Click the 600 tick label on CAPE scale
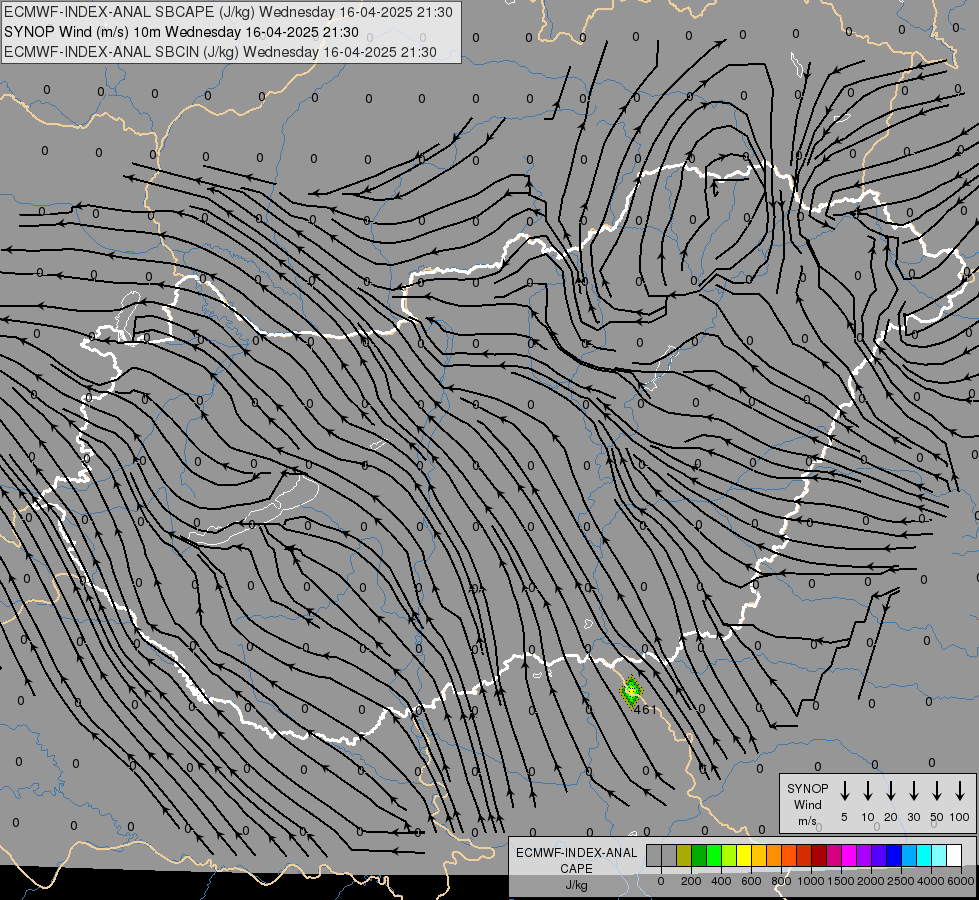This screenshot has width=979, height=900. (x=751, y=881)
